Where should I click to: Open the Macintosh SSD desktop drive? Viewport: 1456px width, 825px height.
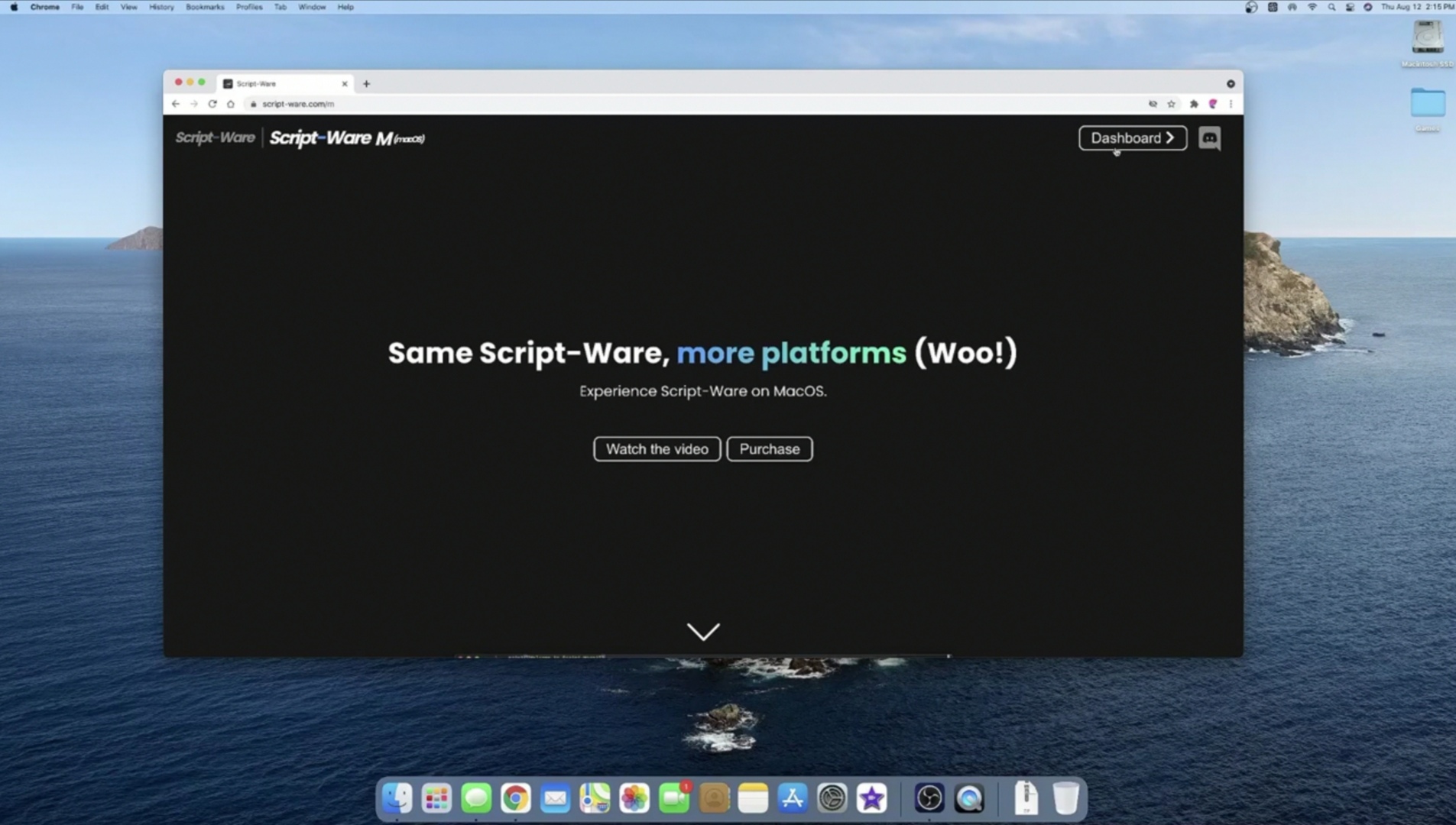pos(1427,38)
